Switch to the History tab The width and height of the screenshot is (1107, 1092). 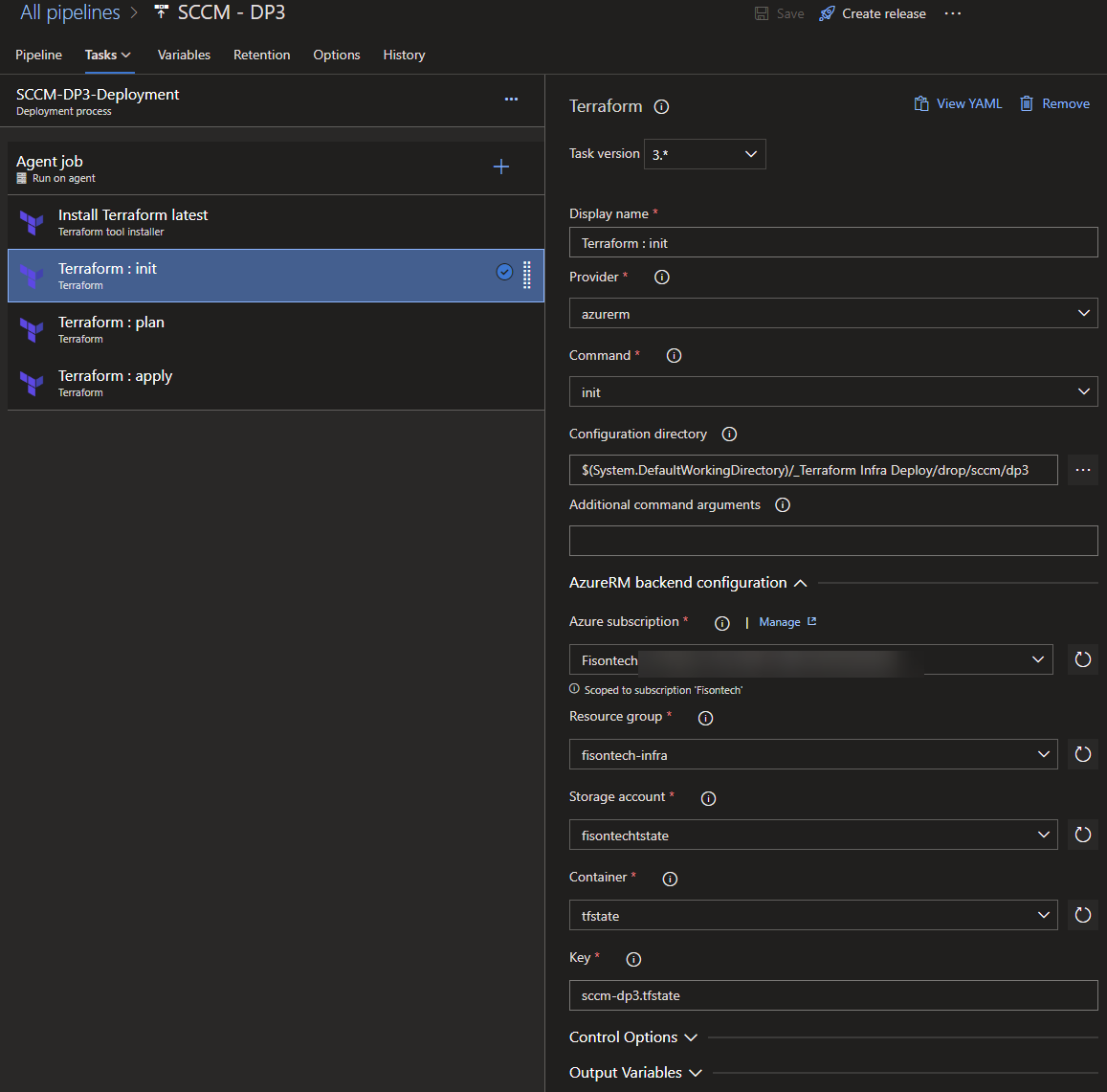[404, 56]
